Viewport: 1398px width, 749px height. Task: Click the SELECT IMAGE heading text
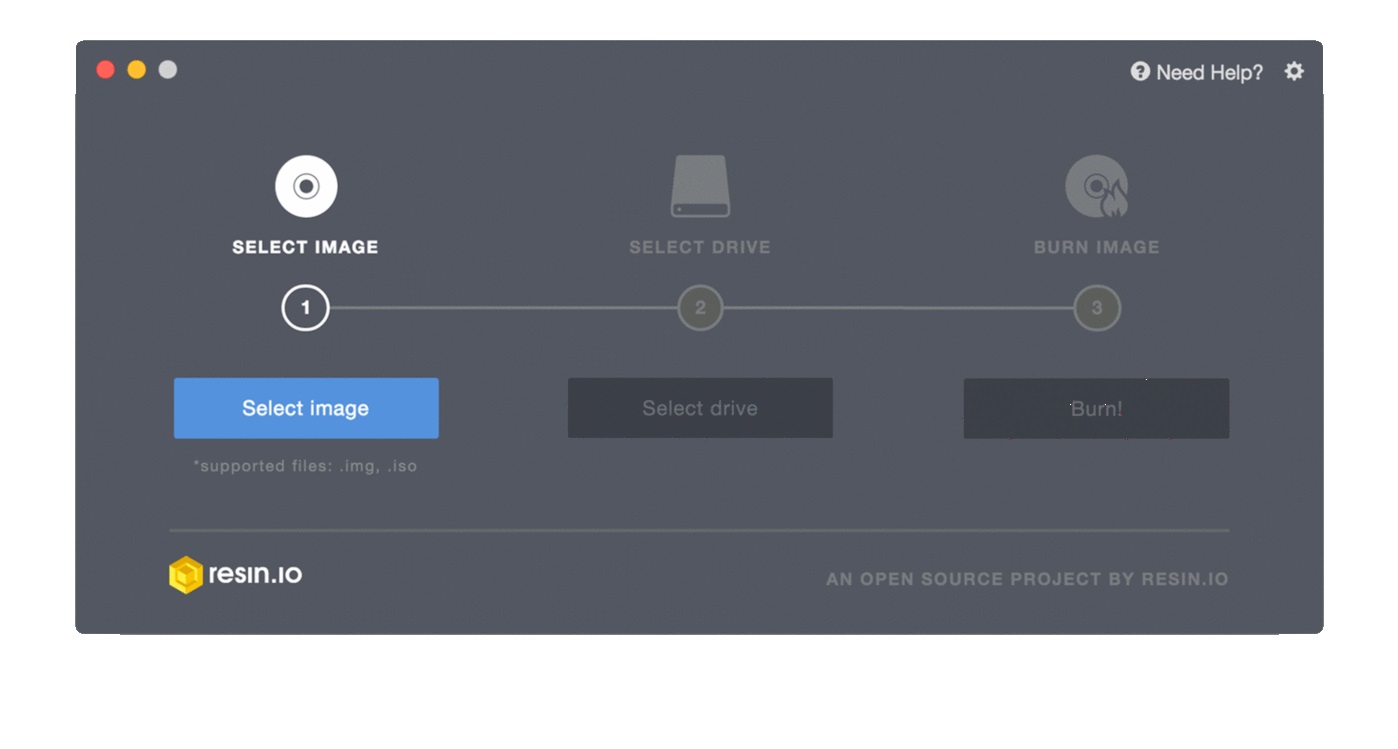[x=305, y=247]
